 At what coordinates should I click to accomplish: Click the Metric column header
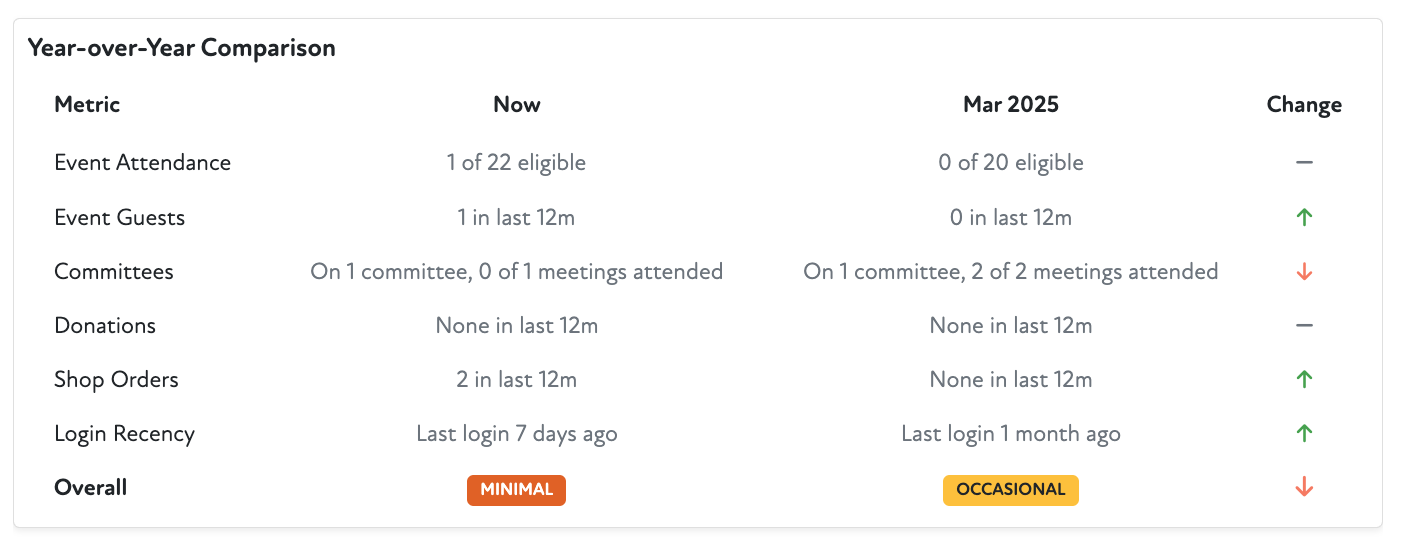87,104
